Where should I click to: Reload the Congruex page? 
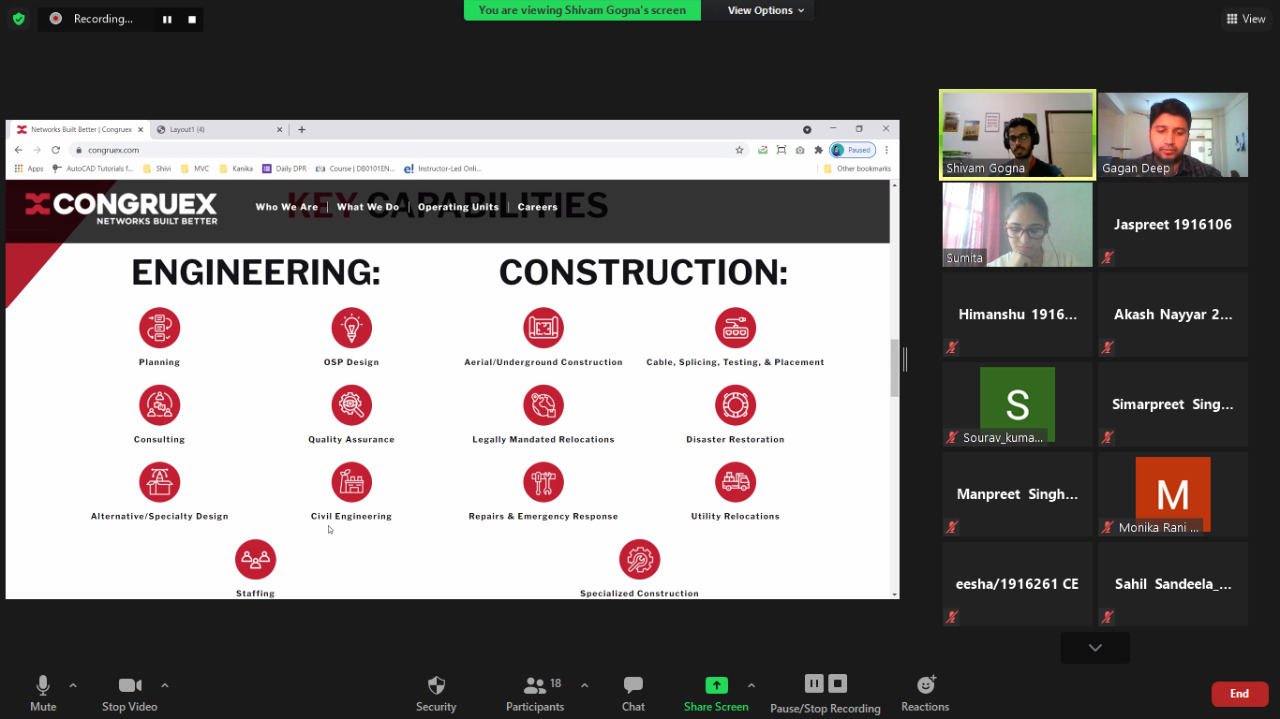pyautogui.click(x=56, y=150)
